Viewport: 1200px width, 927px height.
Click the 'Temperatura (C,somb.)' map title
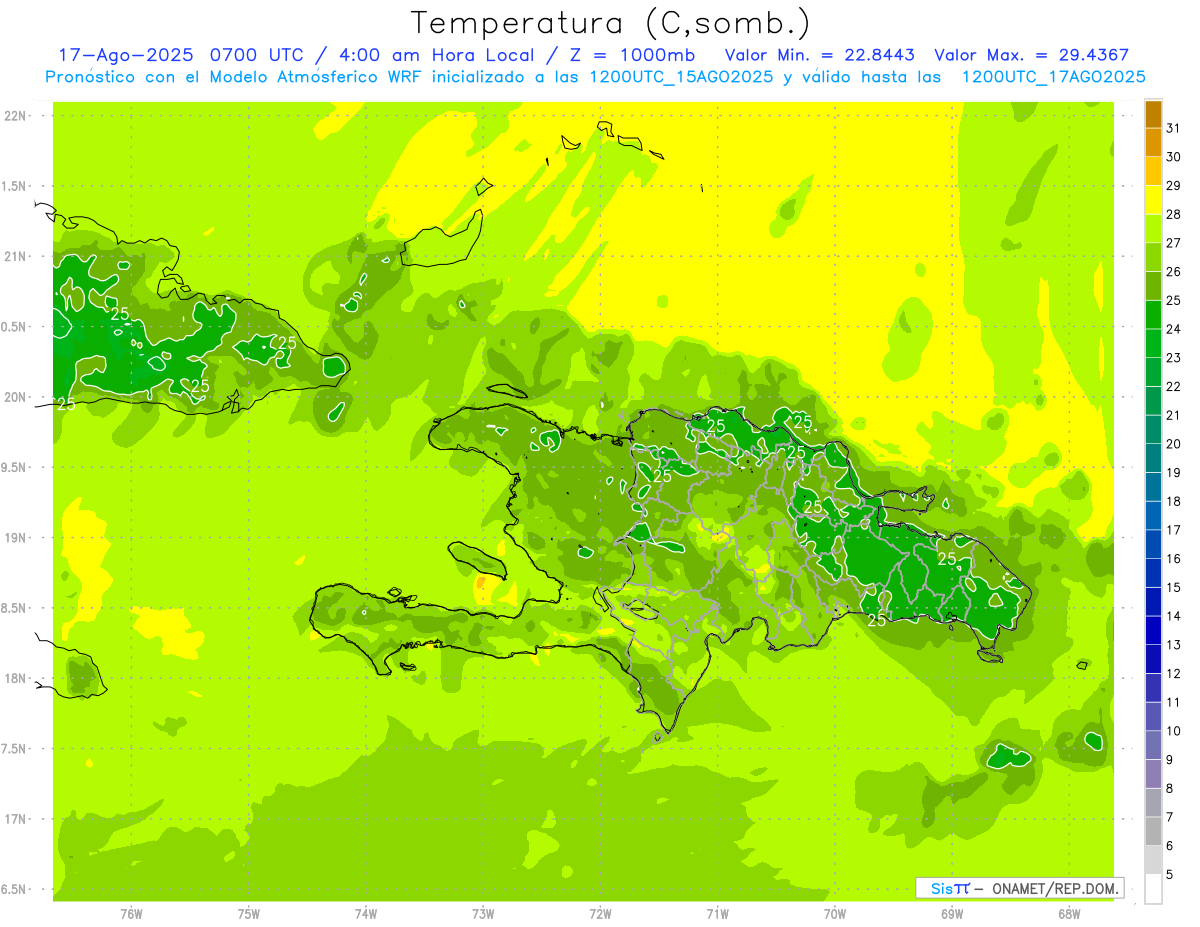point(611,23)
